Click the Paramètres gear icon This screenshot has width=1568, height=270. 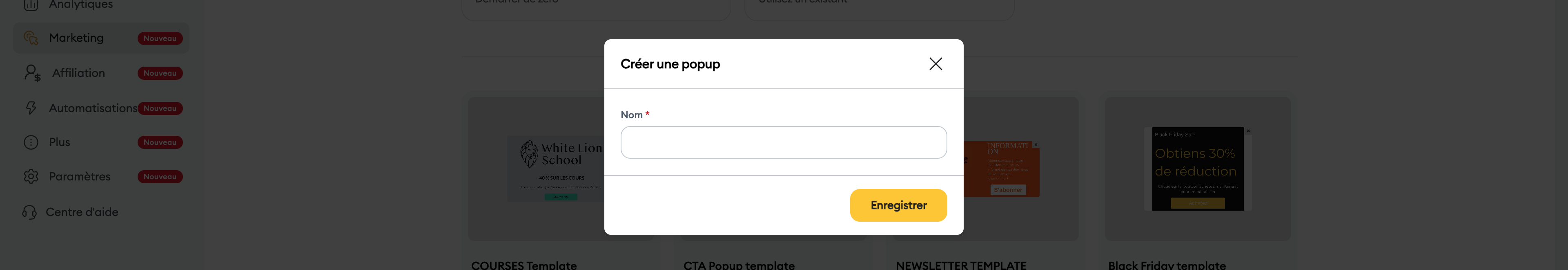pyautogui.click(x=31, y=177)
